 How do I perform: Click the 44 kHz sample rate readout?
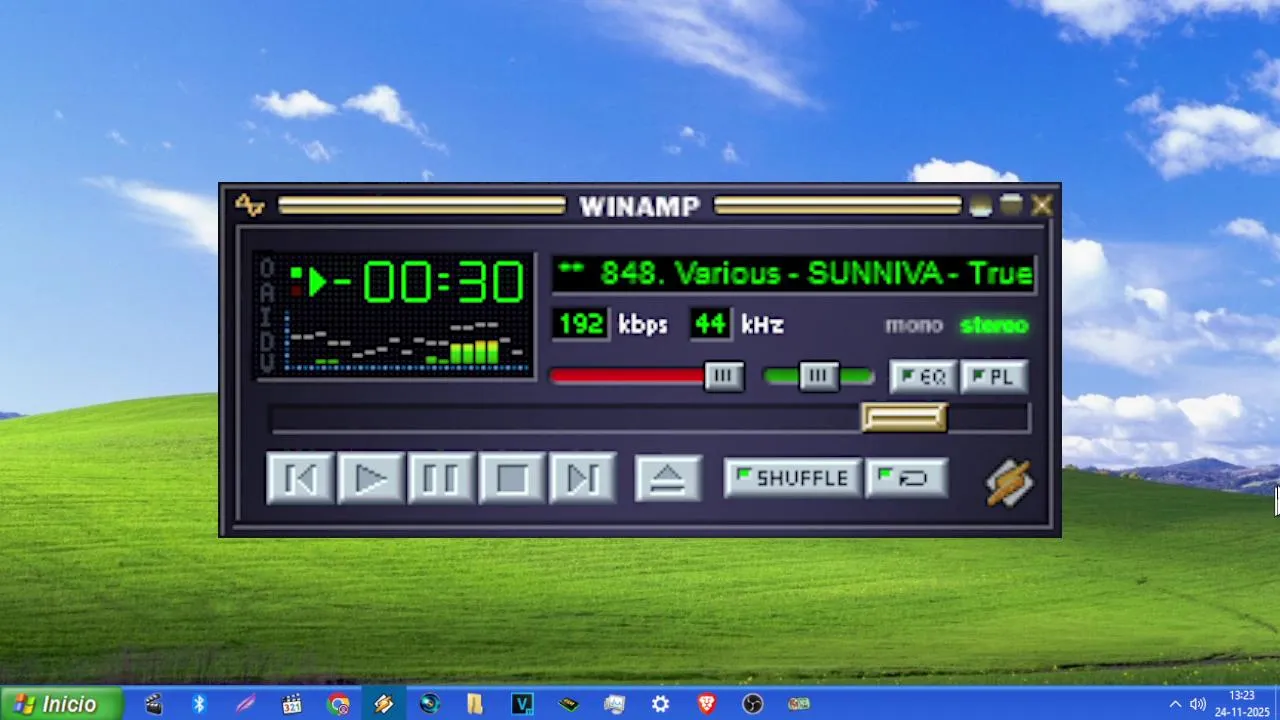[x=710, y=324]
